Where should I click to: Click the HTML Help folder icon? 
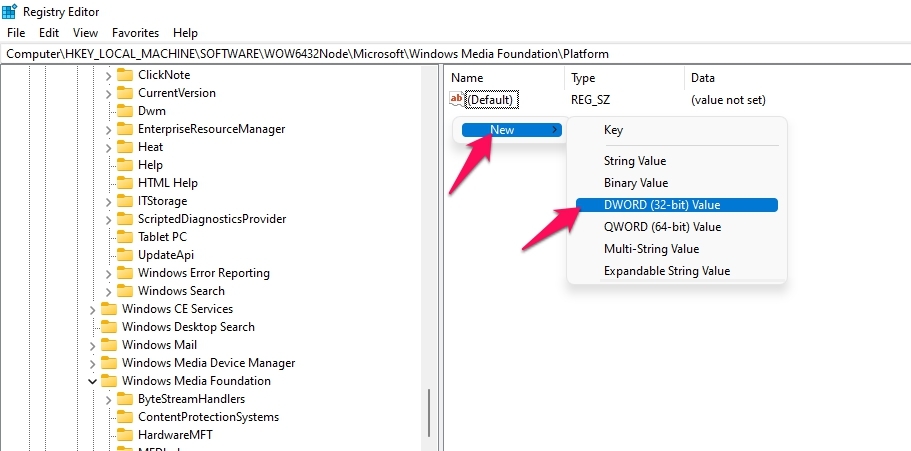pos(125,183)
